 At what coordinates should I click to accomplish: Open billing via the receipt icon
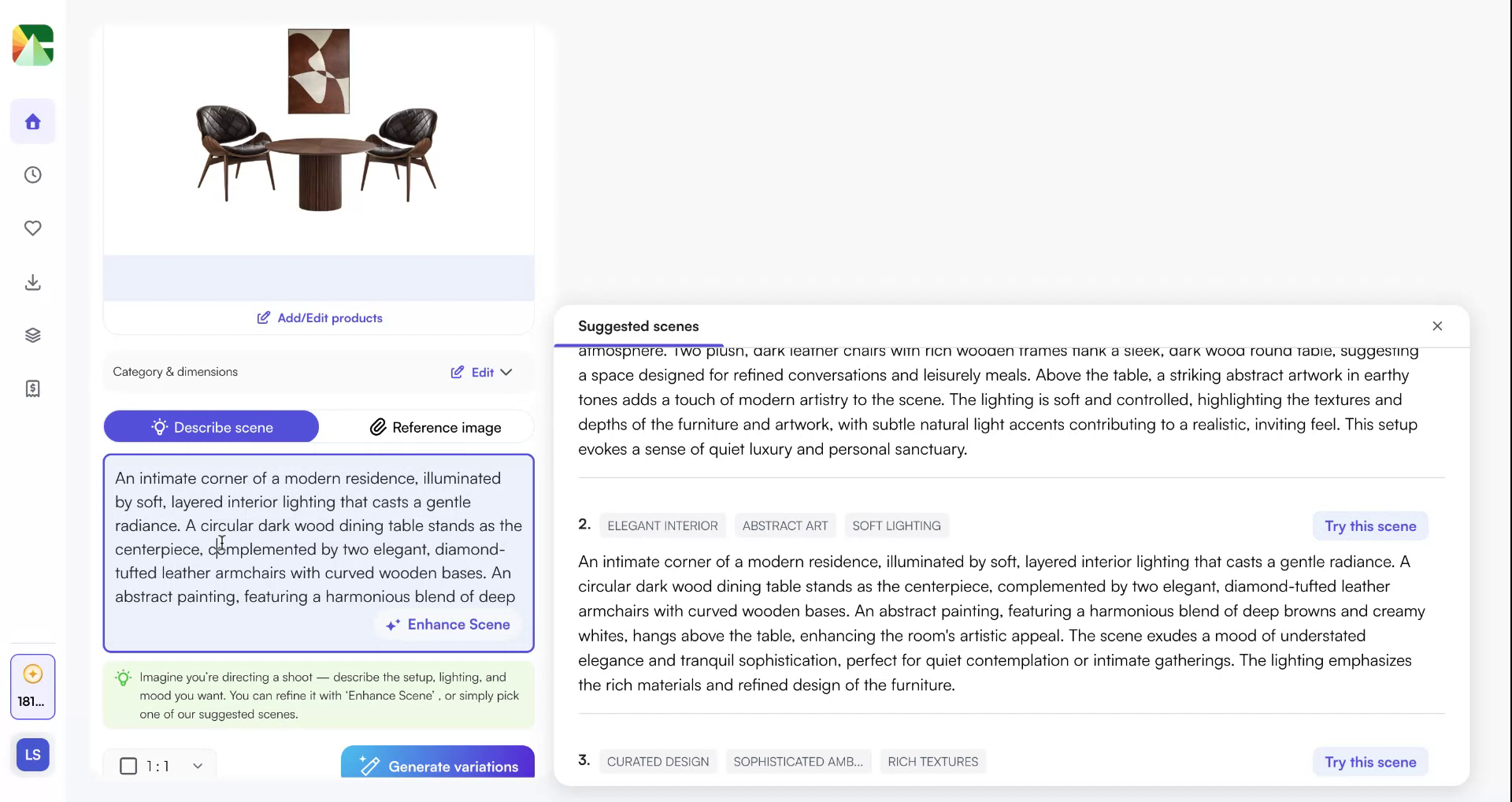click(x=32, y=388)
